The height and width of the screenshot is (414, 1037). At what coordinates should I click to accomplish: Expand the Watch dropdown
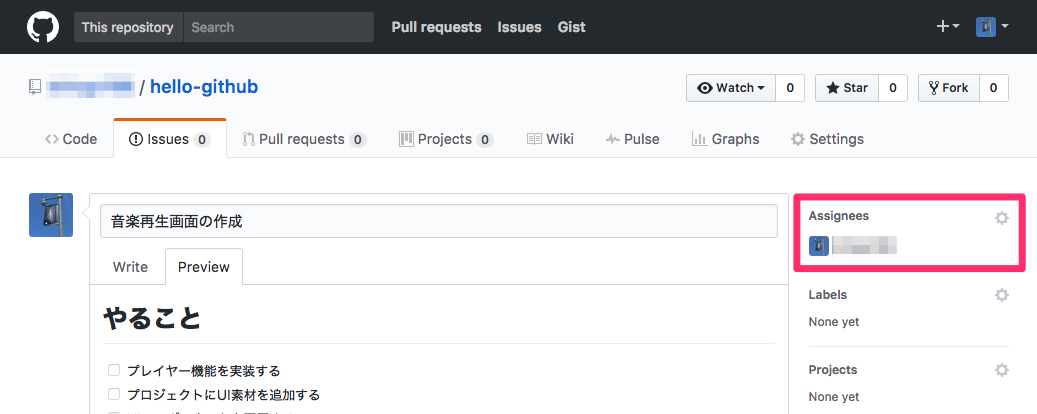point(731,88)
